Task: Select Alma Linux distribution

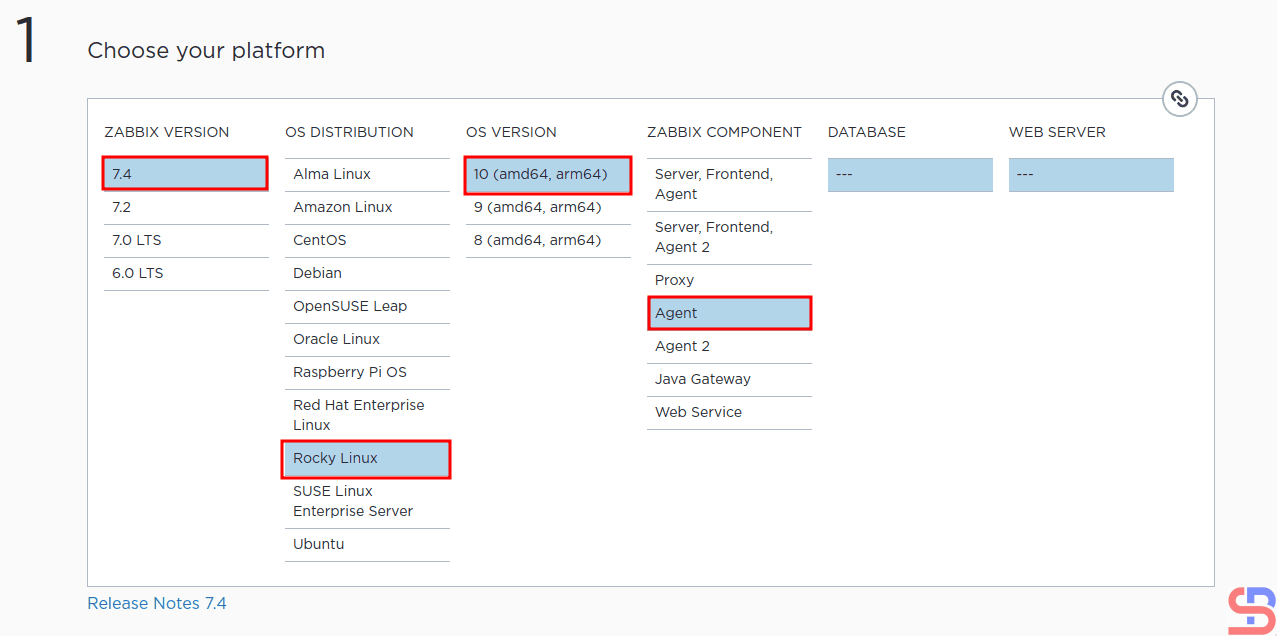Action: tap(366, 174)
